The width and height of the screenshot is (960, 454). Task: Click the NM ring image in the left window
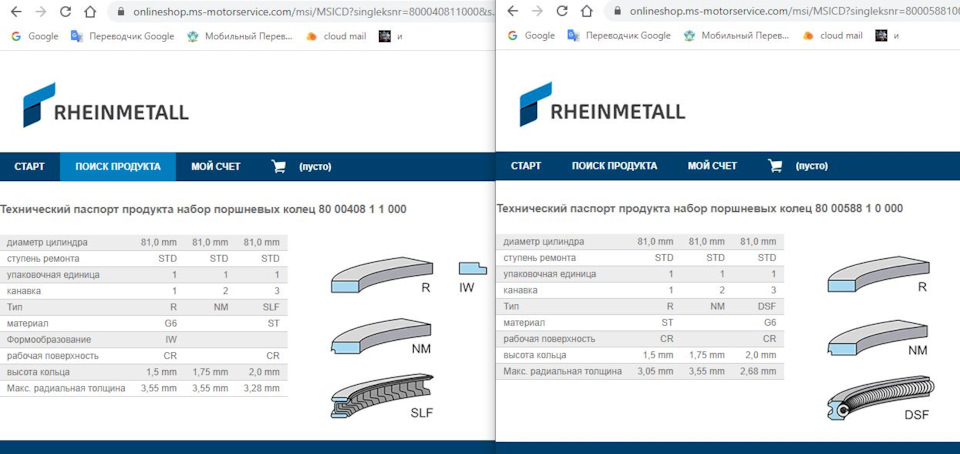click(x=382, y=335)
